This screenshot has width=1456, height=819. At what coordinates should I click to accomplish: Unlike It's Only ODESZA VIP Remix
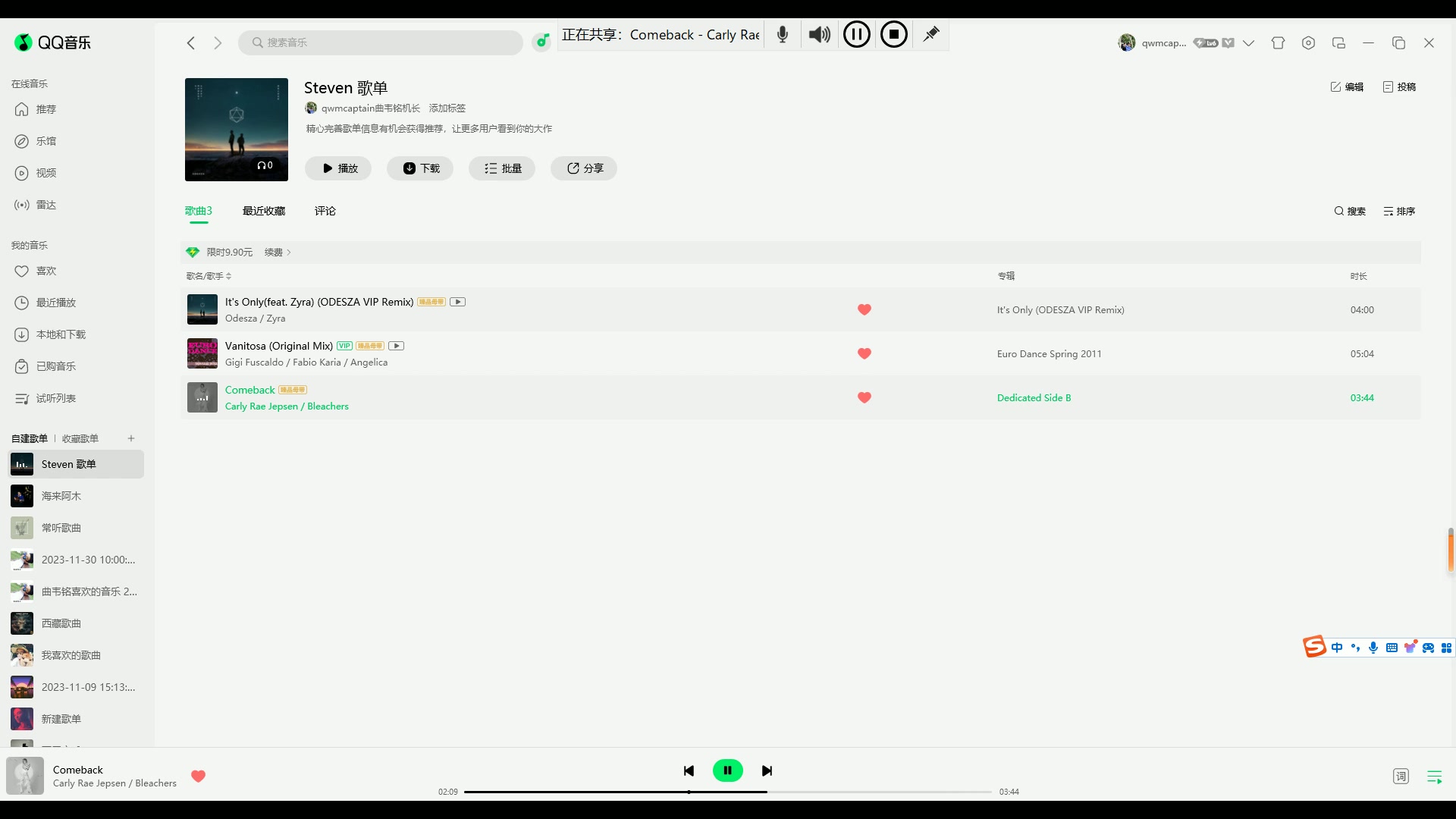point(864,309)
